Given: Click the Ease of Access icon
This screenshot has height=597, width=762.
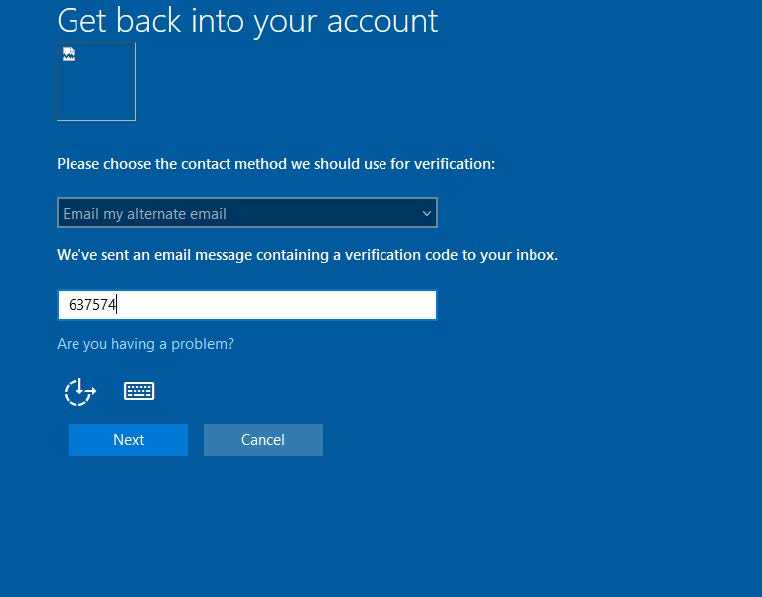Looking at the screenshot, I should (80, 391).
